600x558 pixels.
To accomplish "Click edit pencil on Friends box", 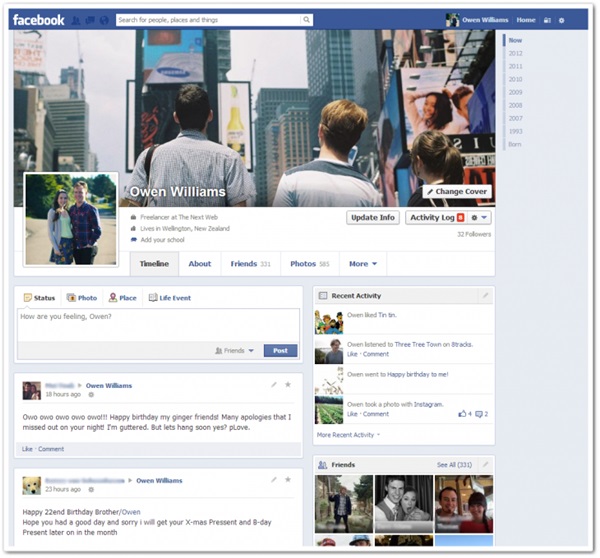I will click(x=485, y=465).
